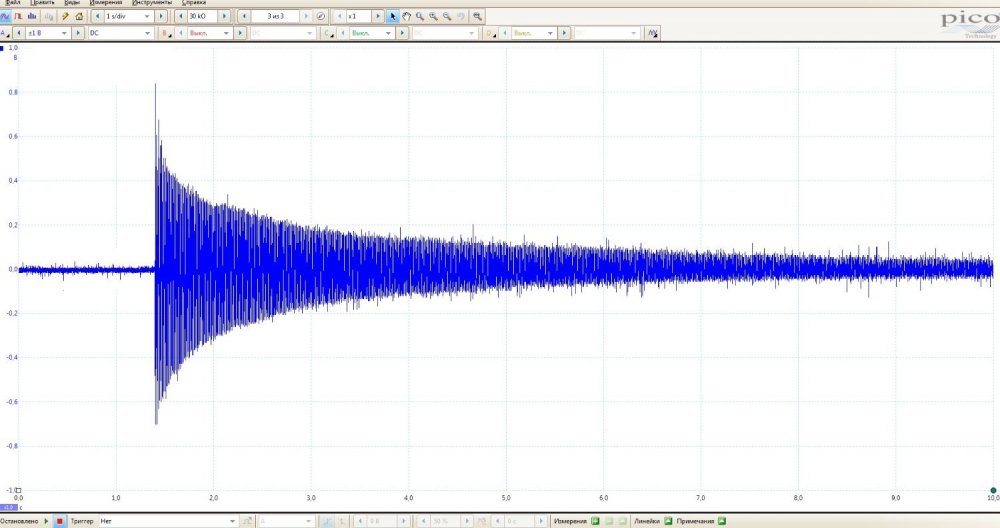Select the hand pan tool
The height and width of the screenshot is (528, 1000).
(x=407, y=17)
